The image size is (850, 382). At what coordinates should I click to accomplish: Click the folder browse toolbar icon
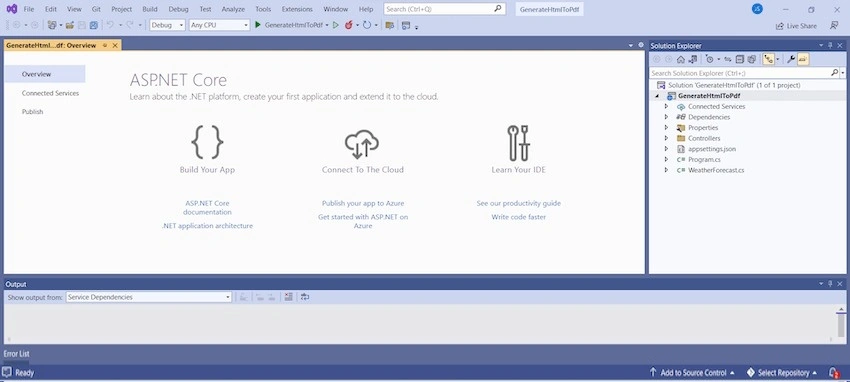tap(389, 25)
